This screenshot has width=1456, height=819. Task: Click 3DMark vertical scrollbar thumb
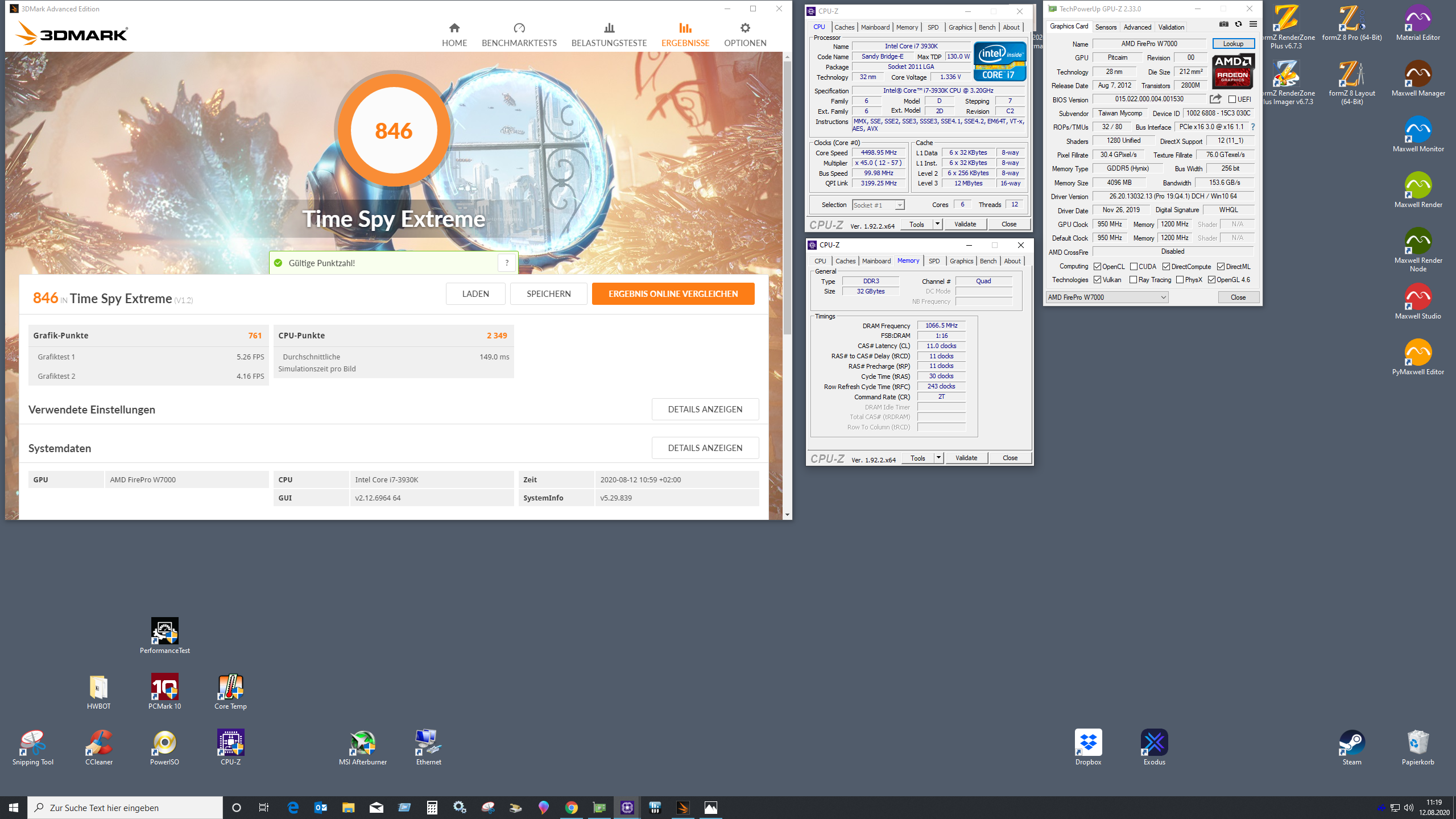click(787, 198)
